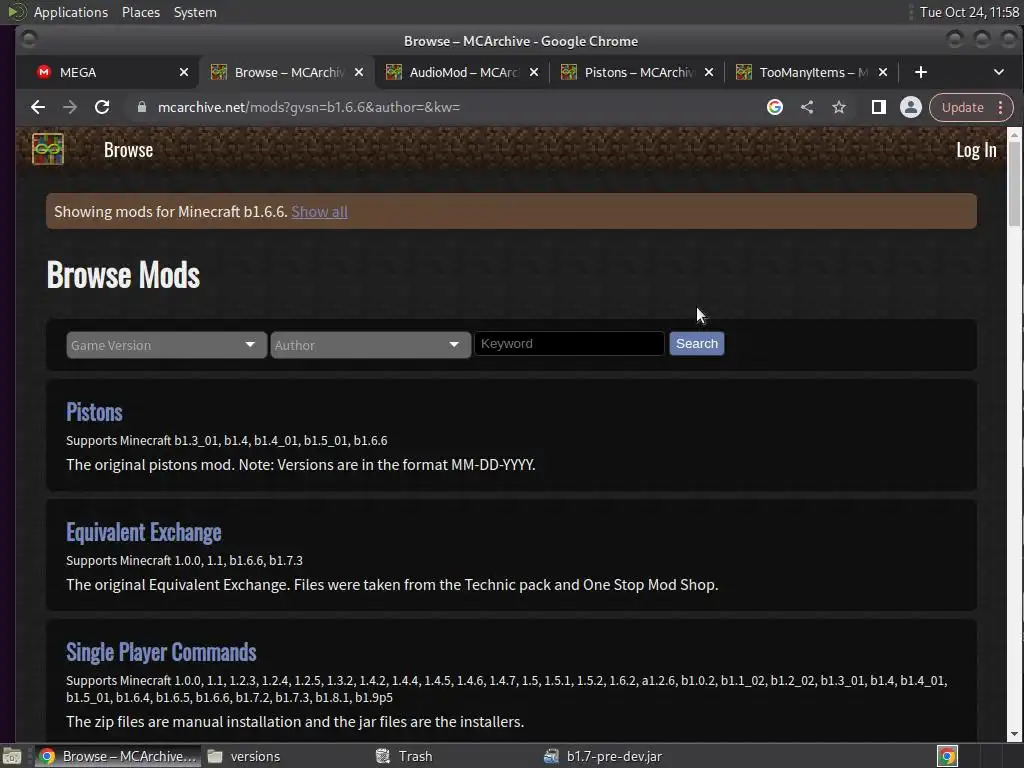Close the AudioMod tab
1024x768 pixels.
point(534,72)
